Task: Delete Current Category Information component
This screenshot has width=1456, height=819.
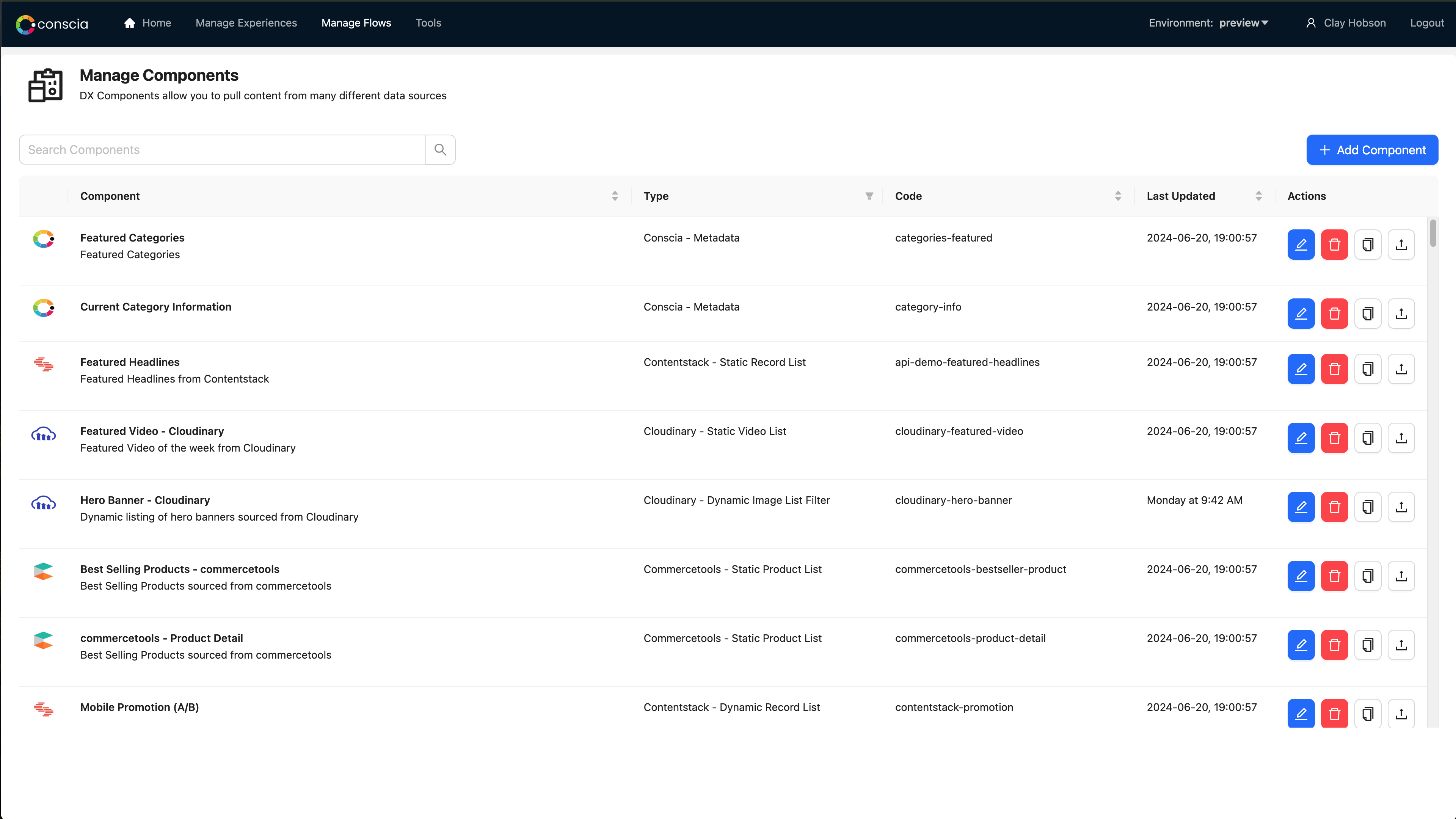Action: 1334,314
